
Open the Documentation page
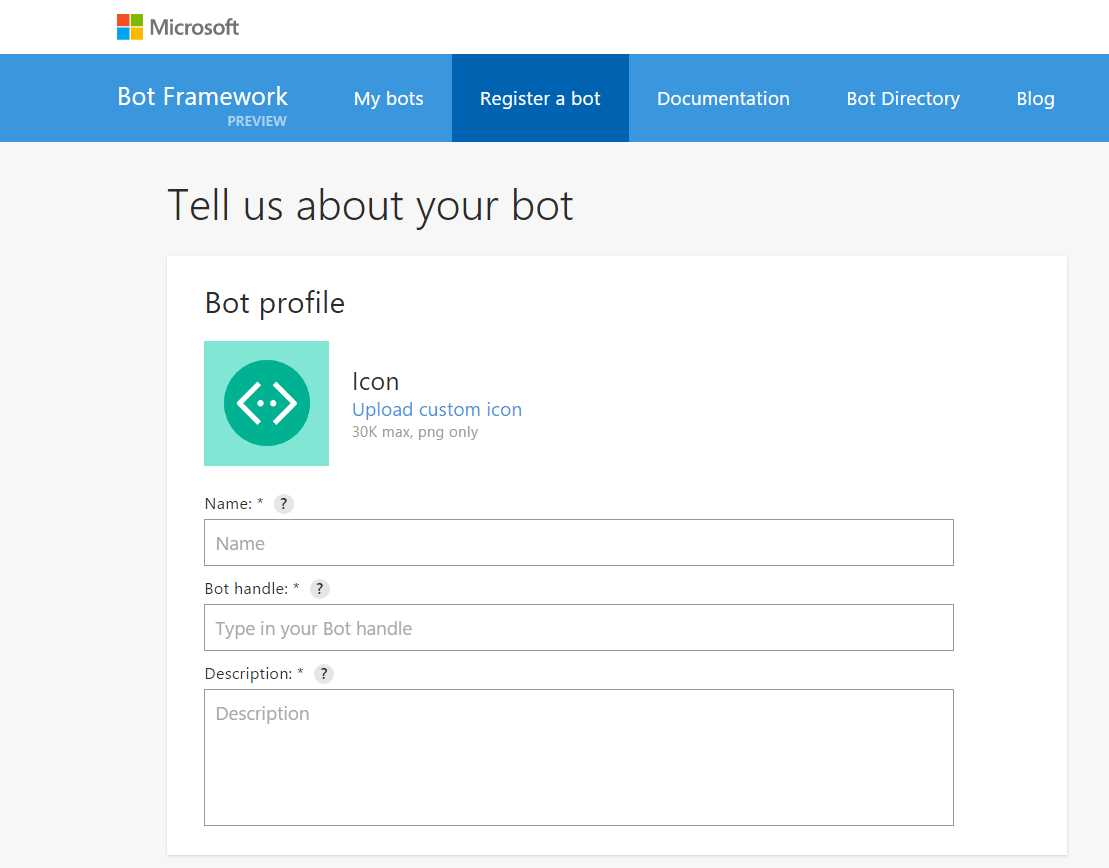click(723, 98)
